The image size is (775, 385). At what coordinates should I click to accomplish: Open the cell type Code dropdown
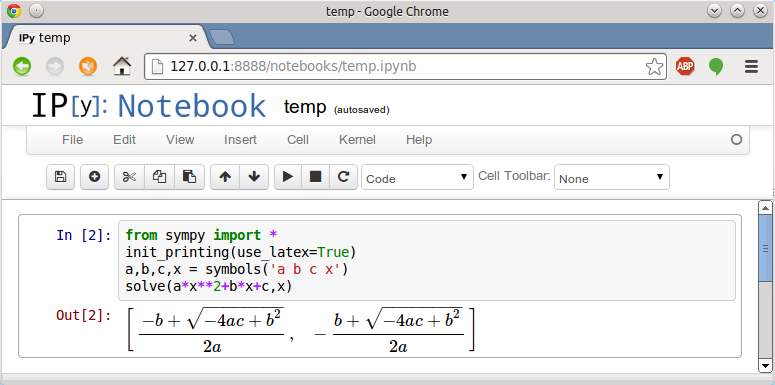pyautogui.click(x=417, y=177)
